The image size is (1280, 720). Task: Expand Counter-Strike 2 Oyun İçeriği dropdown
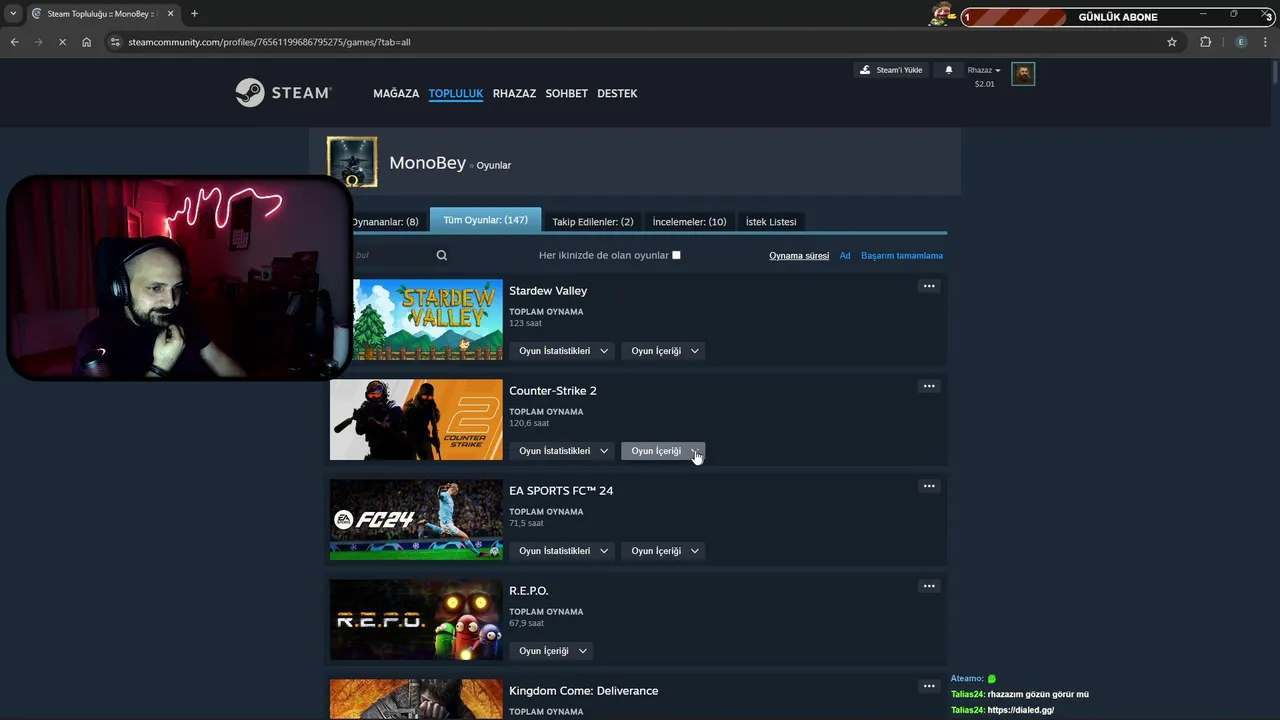[x=663, y=451]
